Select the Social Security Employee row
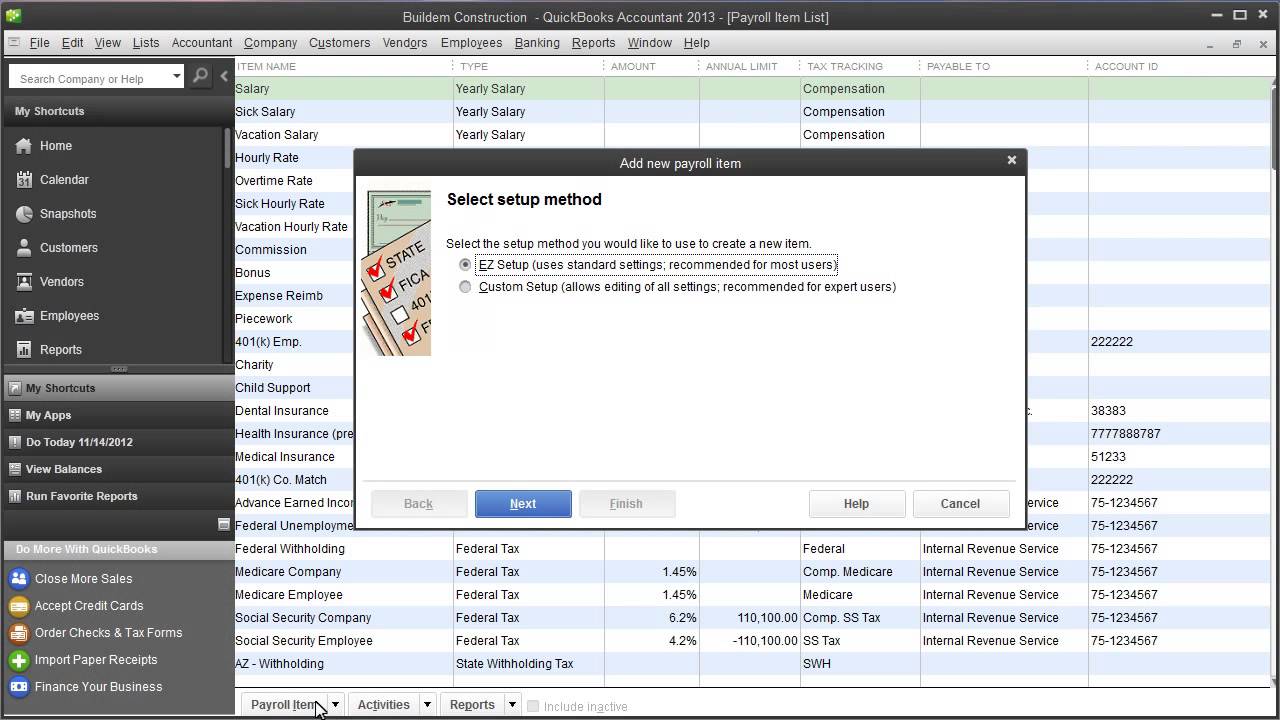The image size is (1280, 720). click(750, 641)
